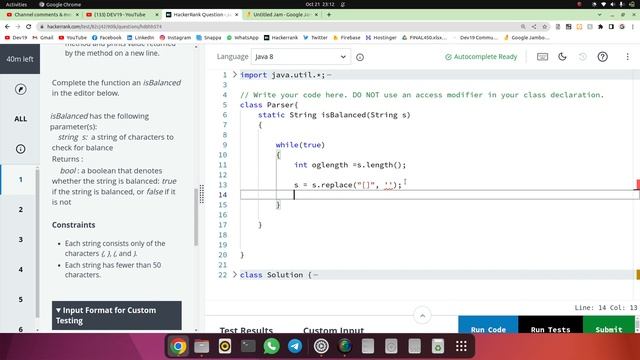Viewport: 640px width, 360px height.
Task: Open the Firebase bookmark
Action: [x=347, y=38]
